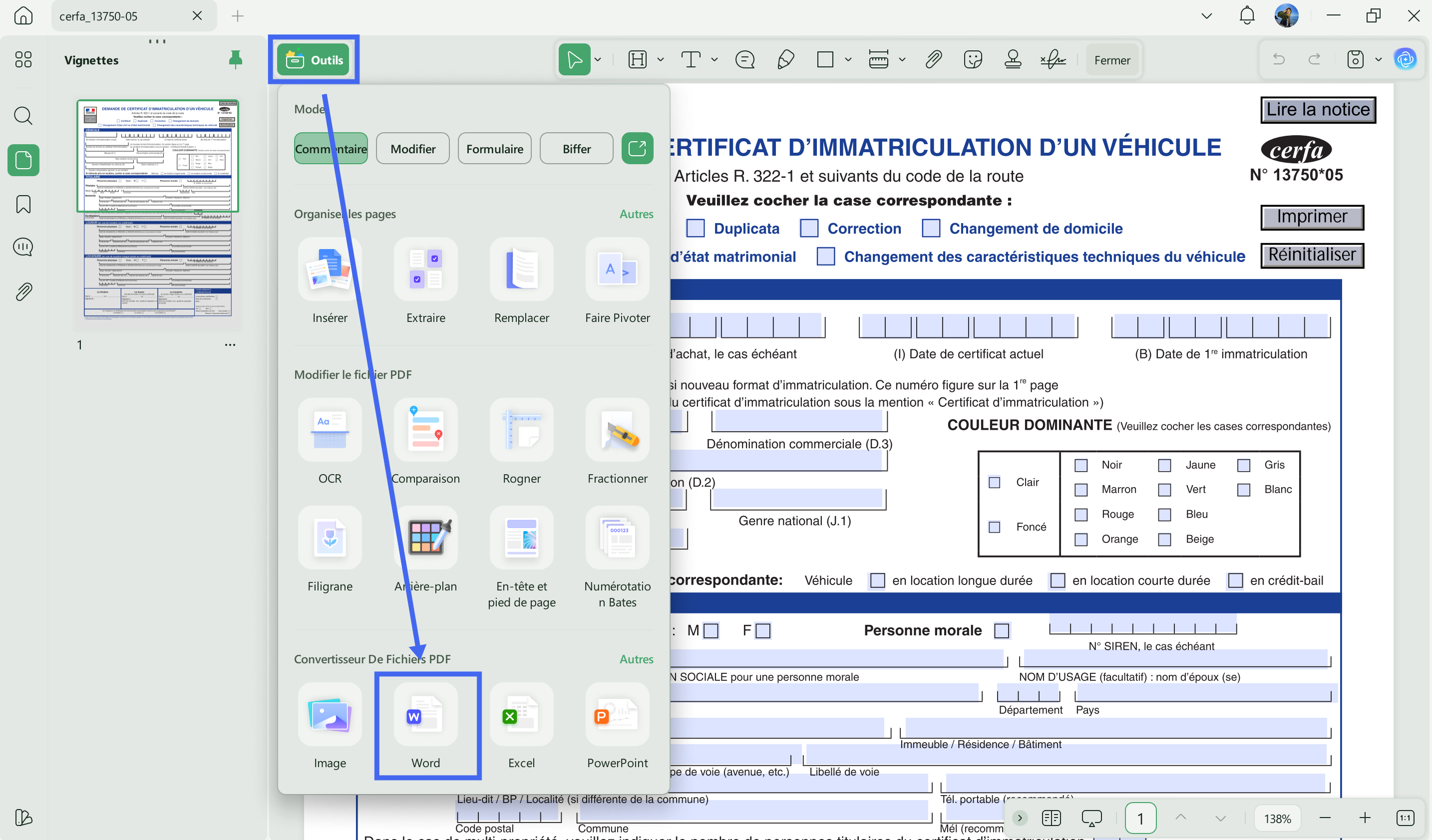Switch to Biffer mode
This screenshot has width=1432, height=840.
[x=576, y=149]
